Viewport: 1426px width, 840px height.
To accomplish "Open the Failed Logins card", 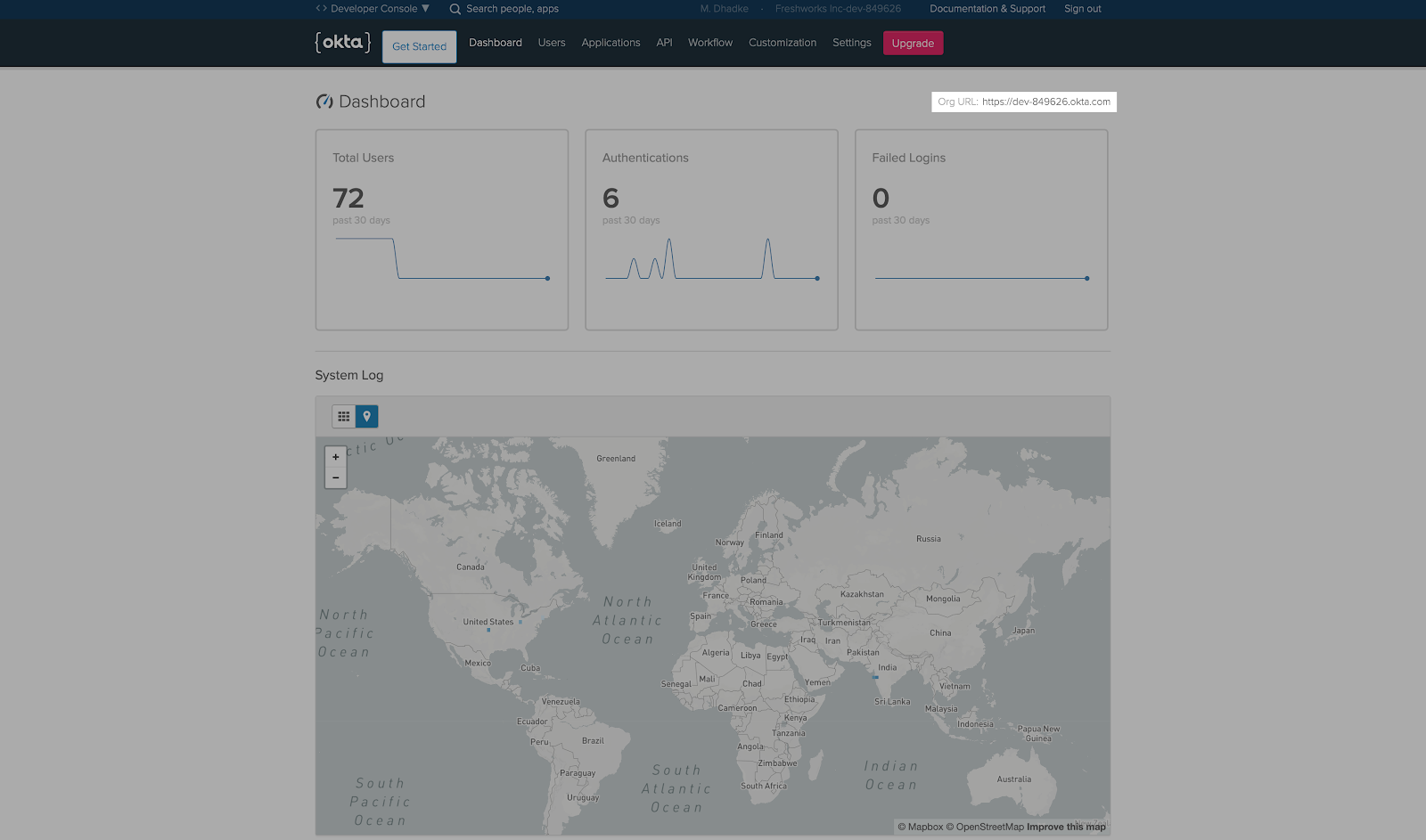I will (x=981, y=230).
